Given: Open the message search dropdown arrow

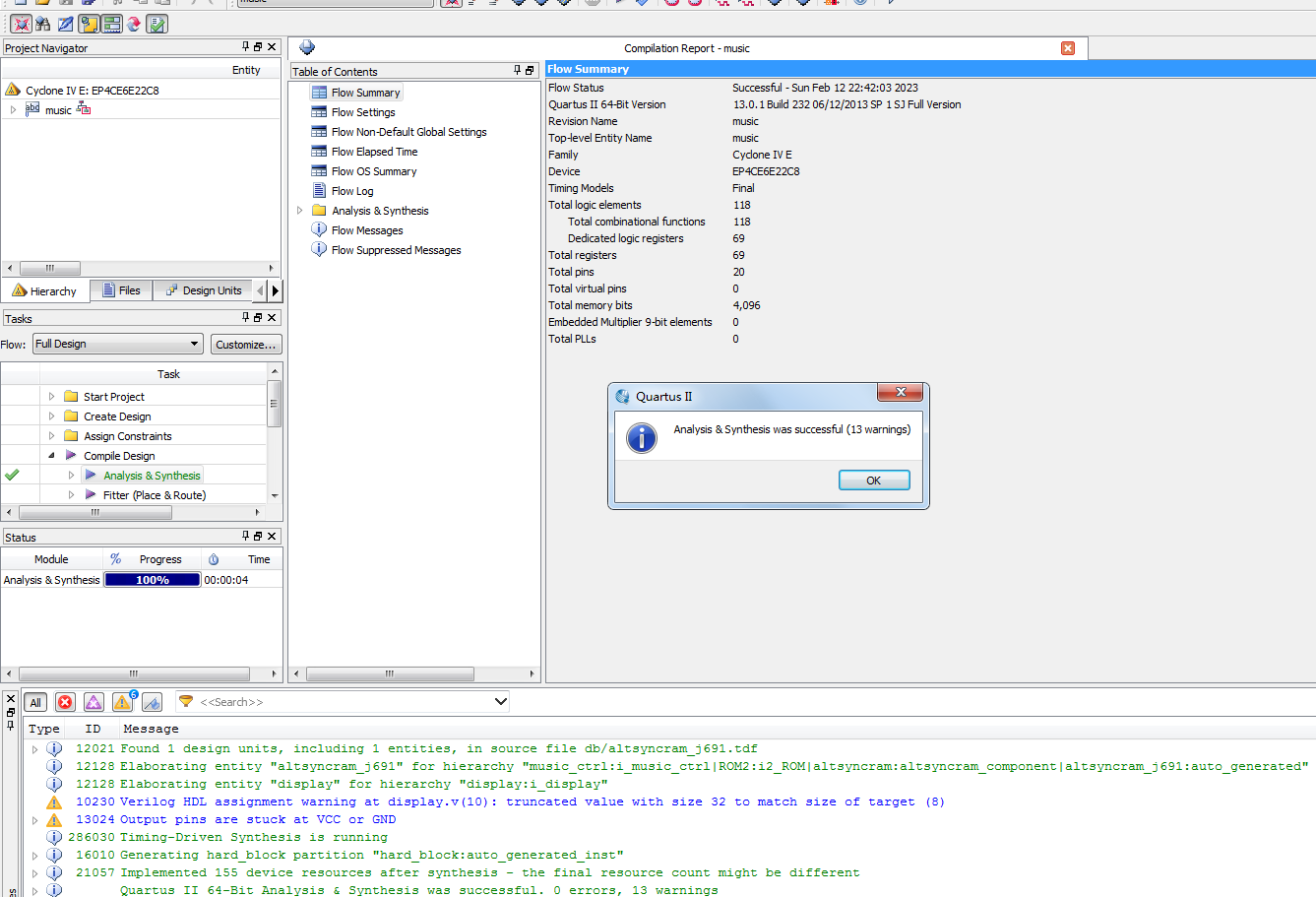Looking at the screenshot, I should (x=500, y=702).
